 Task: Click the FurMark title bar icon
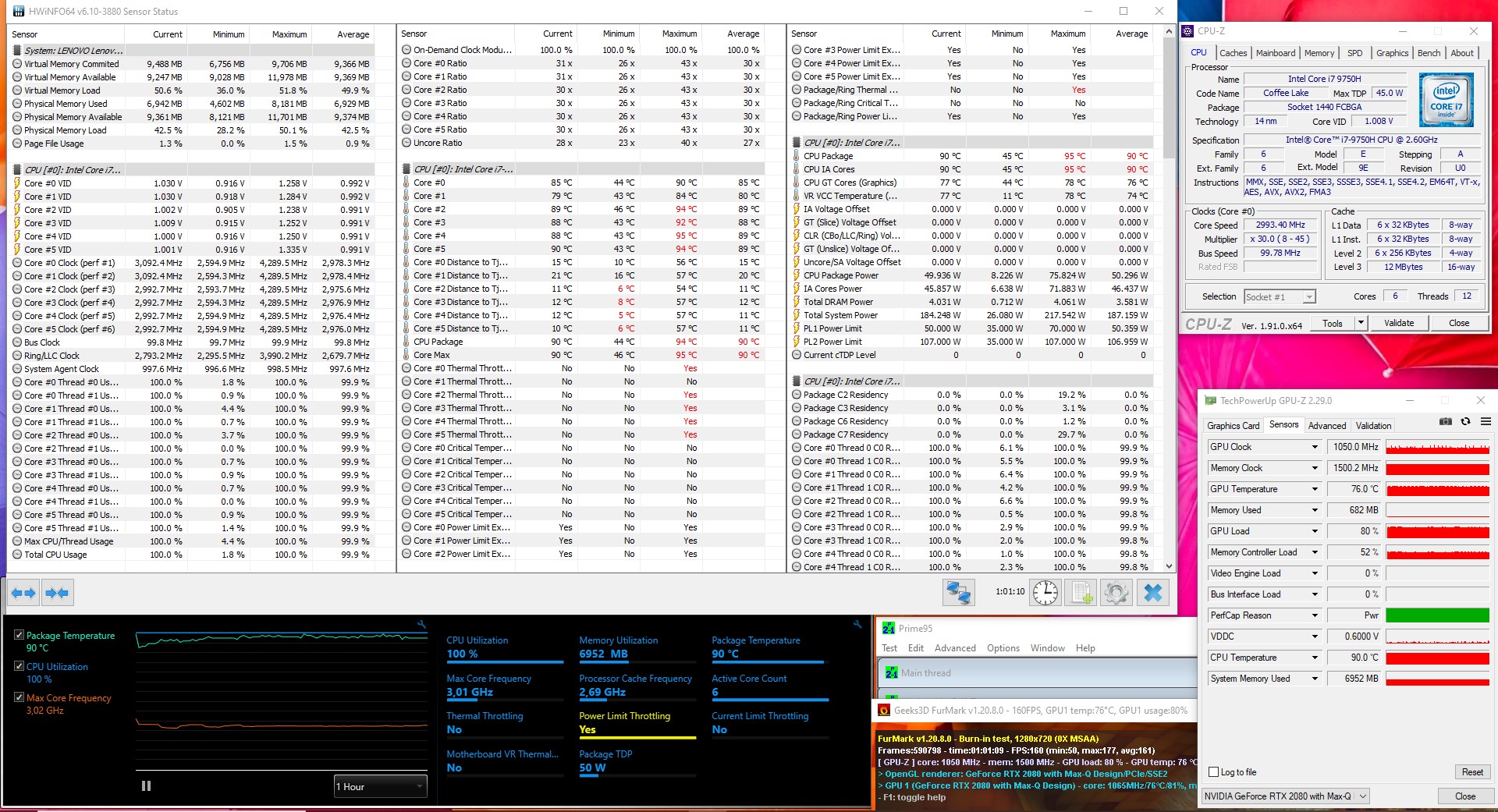click(x=884, y=710)
